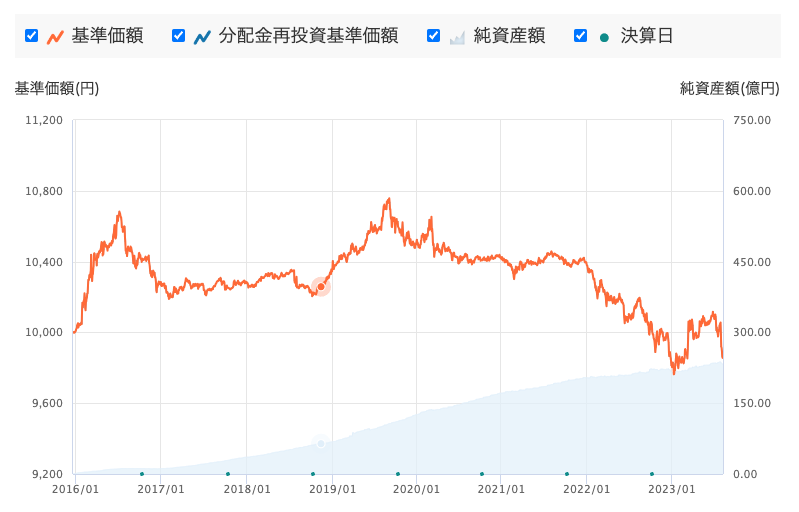This screenshot has height=512, width=799.
Task: Toggle the 分配金再投資基準価額 checkbox
Action: (179, 36)
